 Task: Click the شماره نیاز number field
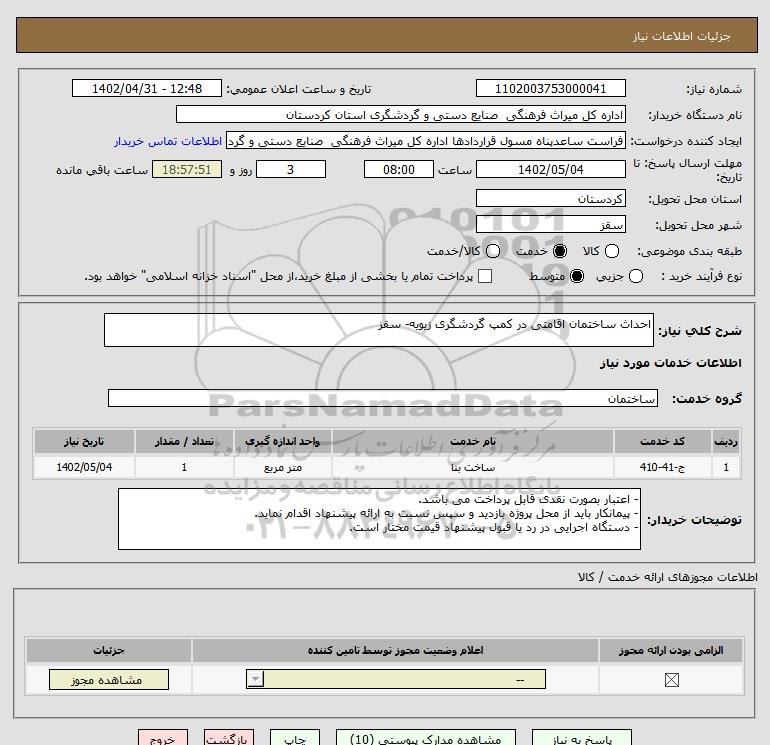pos(550,88)
